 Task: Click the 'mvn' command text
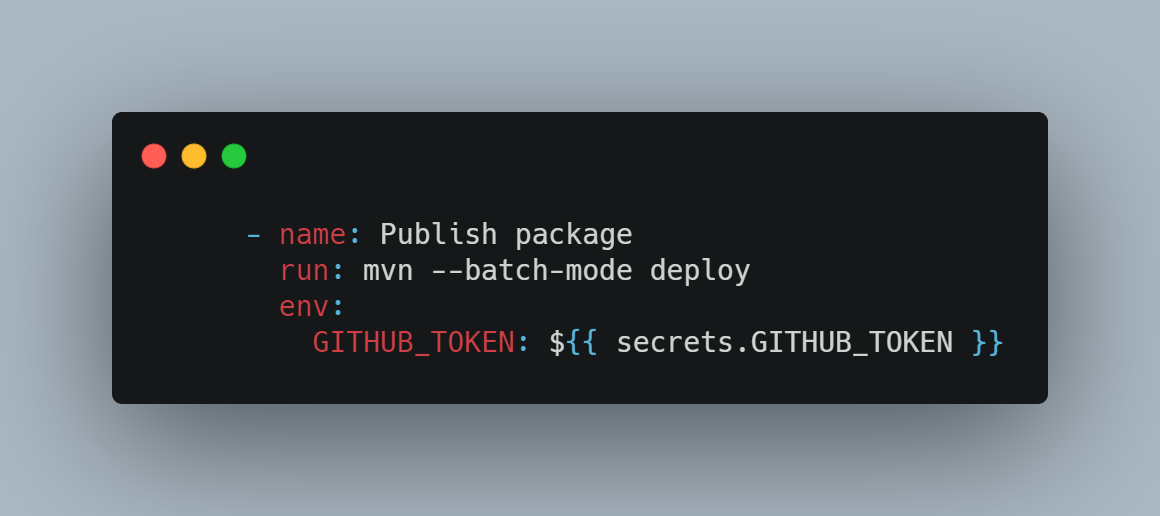click(388, 272)
